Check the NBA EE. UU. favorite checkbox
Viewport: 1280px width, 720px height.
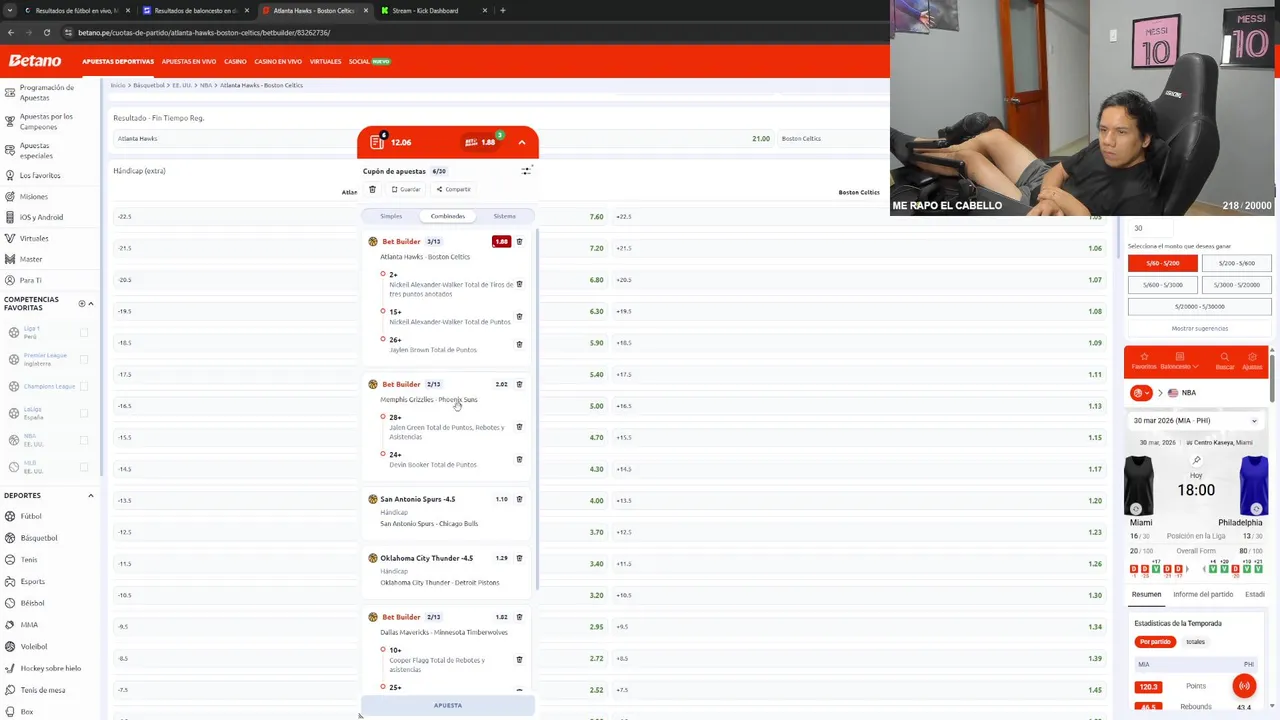(84, 440)
